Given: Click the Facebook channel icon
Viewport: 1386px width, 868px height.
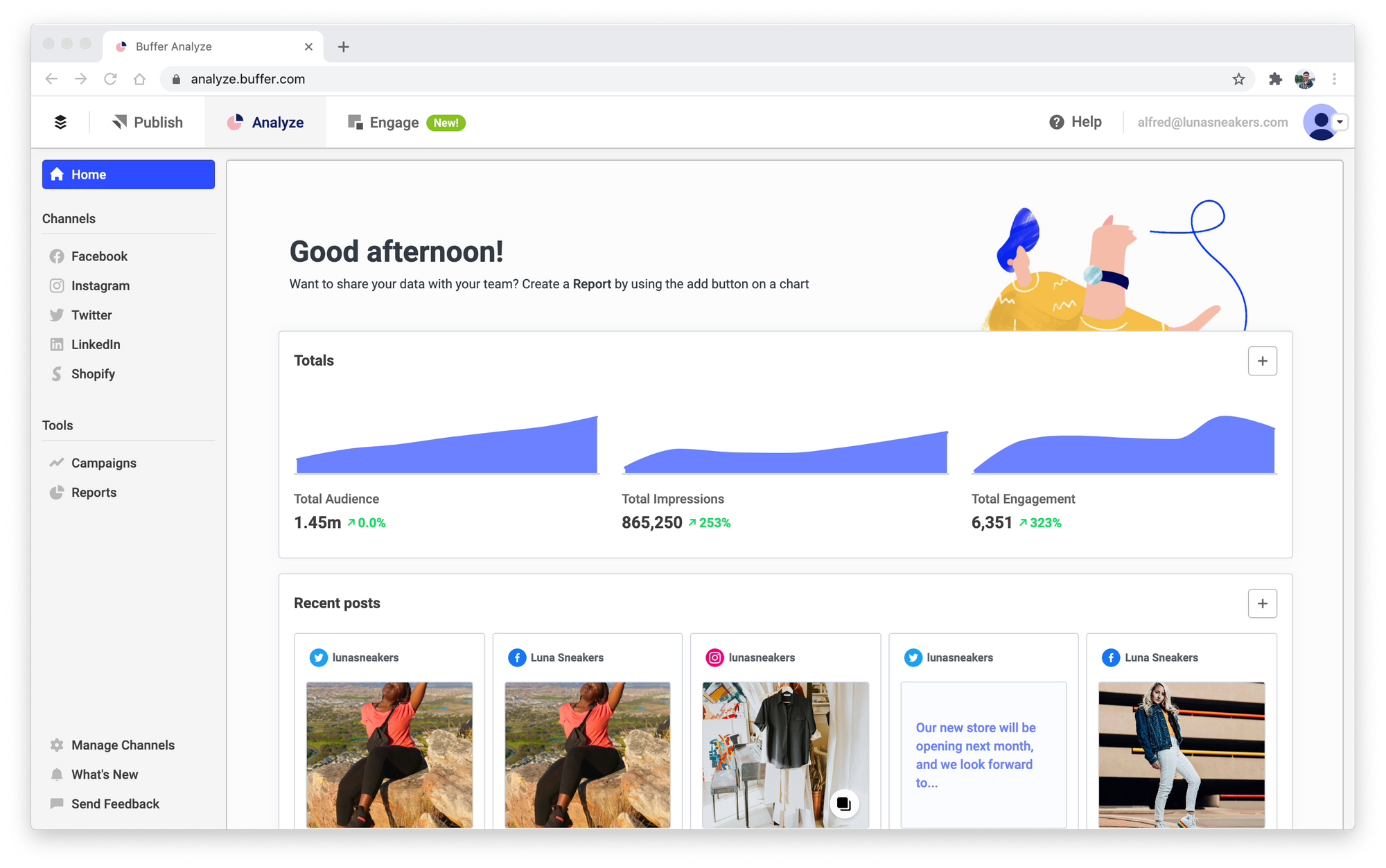Looking at the screenshot, I should click(x=56, y=256).
